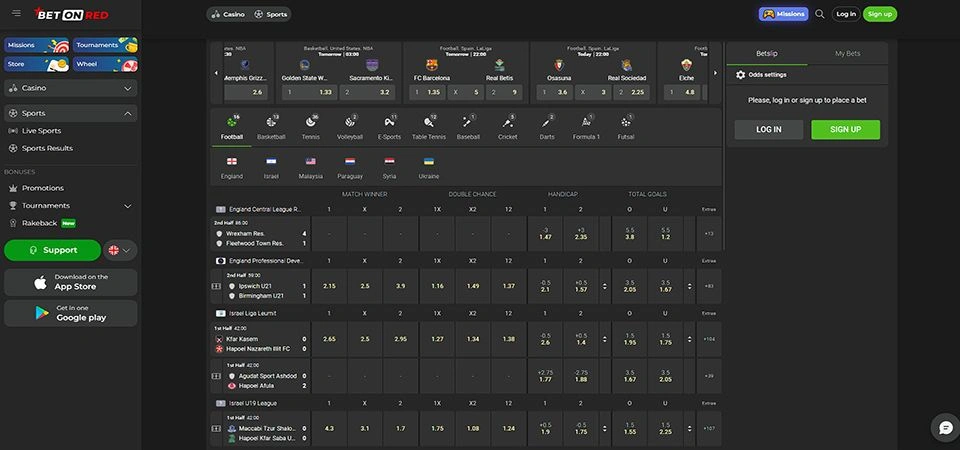Choose the Darts sport icon
This screenshot has width=960, height=450.
coord(547,126)
